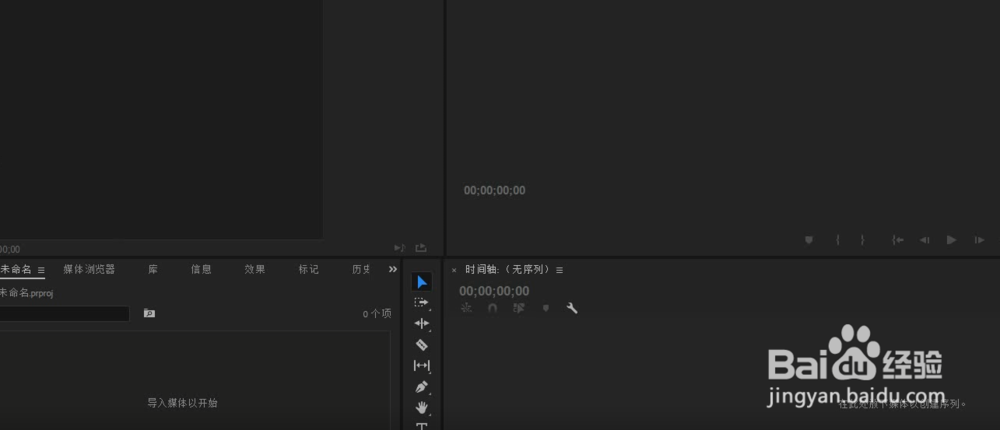Click the find-in-bin folder search icon
The height and width of the screenshot is (430, 1000).
149,313
